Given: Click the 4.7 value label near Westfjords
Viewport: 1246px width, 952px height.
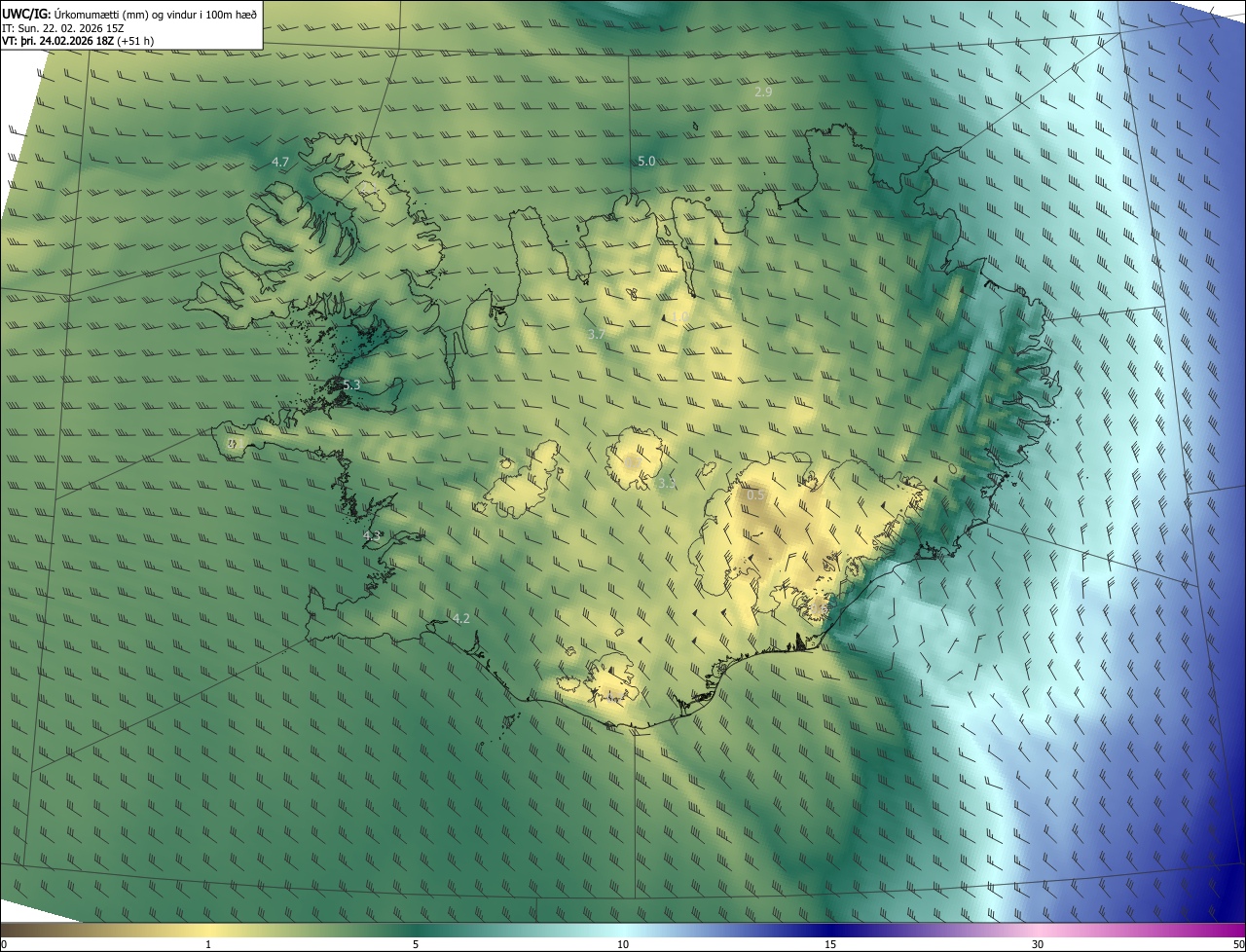Looking at the screenshot, I should click(280, 163).
